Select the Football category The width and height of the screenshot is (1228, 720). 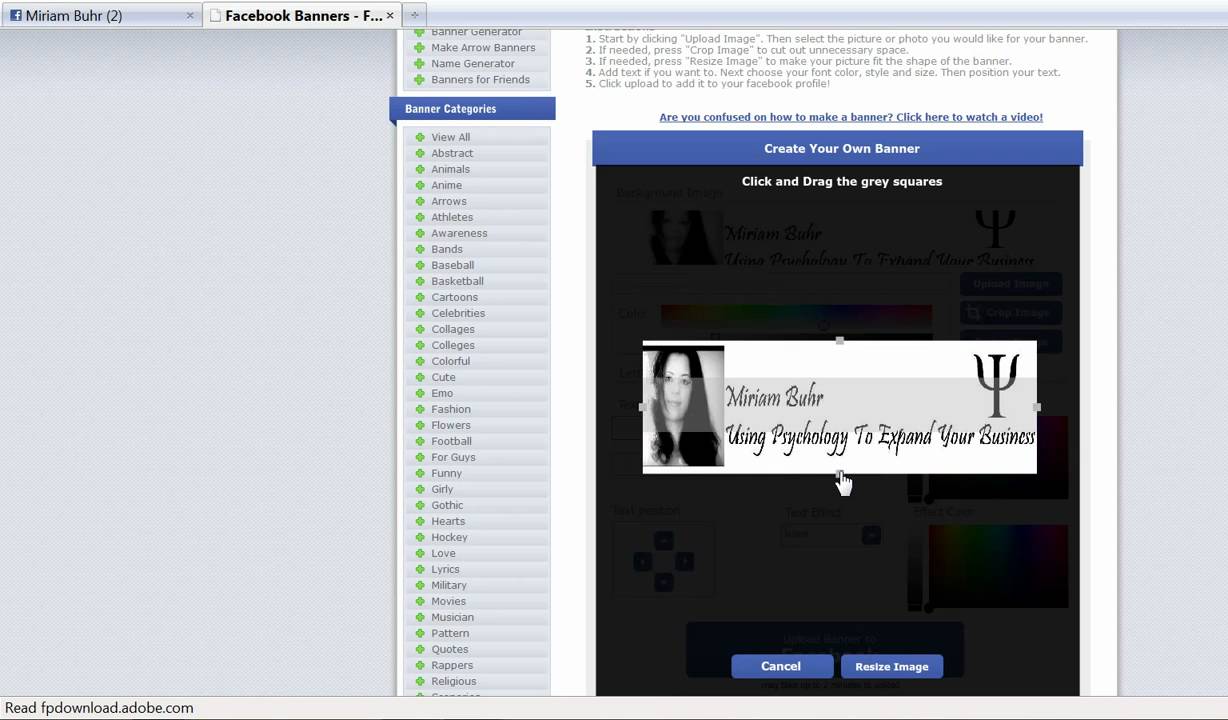coord(452,441)
